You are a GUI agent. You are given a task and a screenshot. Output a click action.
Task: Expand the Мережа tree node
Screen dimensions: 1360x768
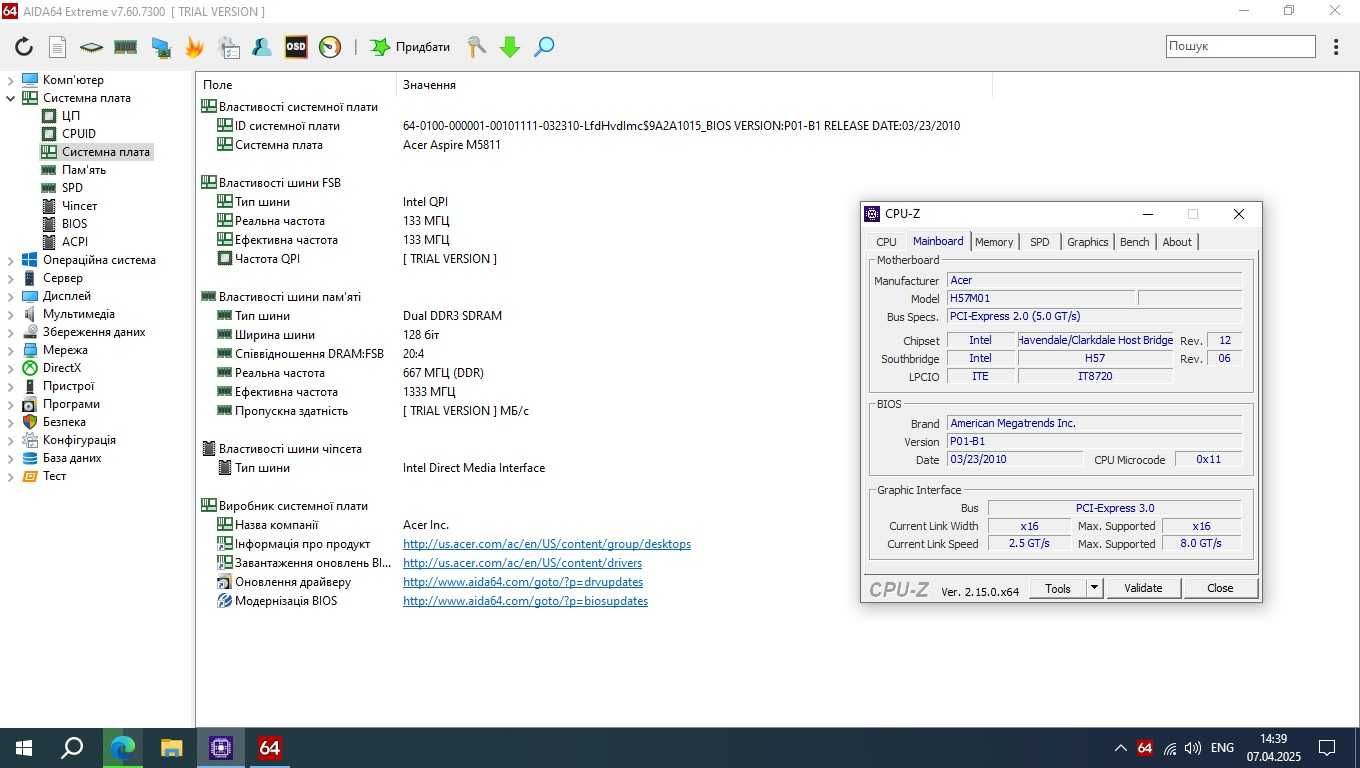pyautogui.click(x=11, y=350)
